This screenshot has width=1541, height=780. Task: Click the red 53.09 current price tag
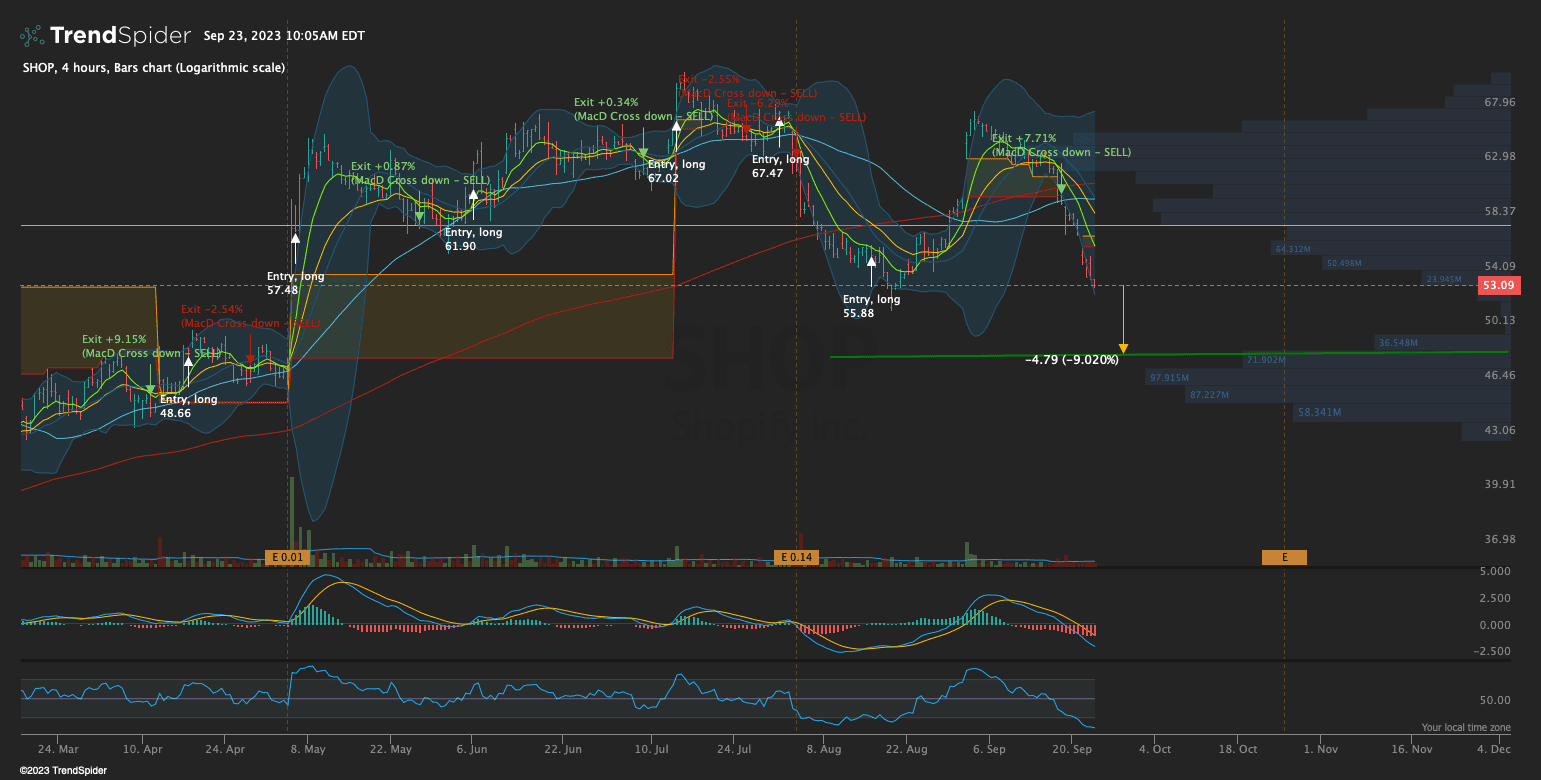(1497, 286)
